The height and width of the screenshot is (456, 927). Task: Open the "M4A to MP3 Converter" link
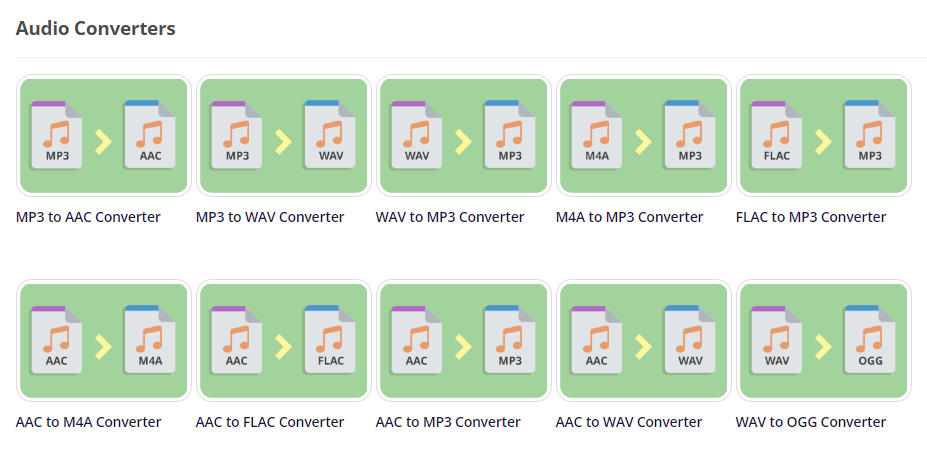[629, 217]
